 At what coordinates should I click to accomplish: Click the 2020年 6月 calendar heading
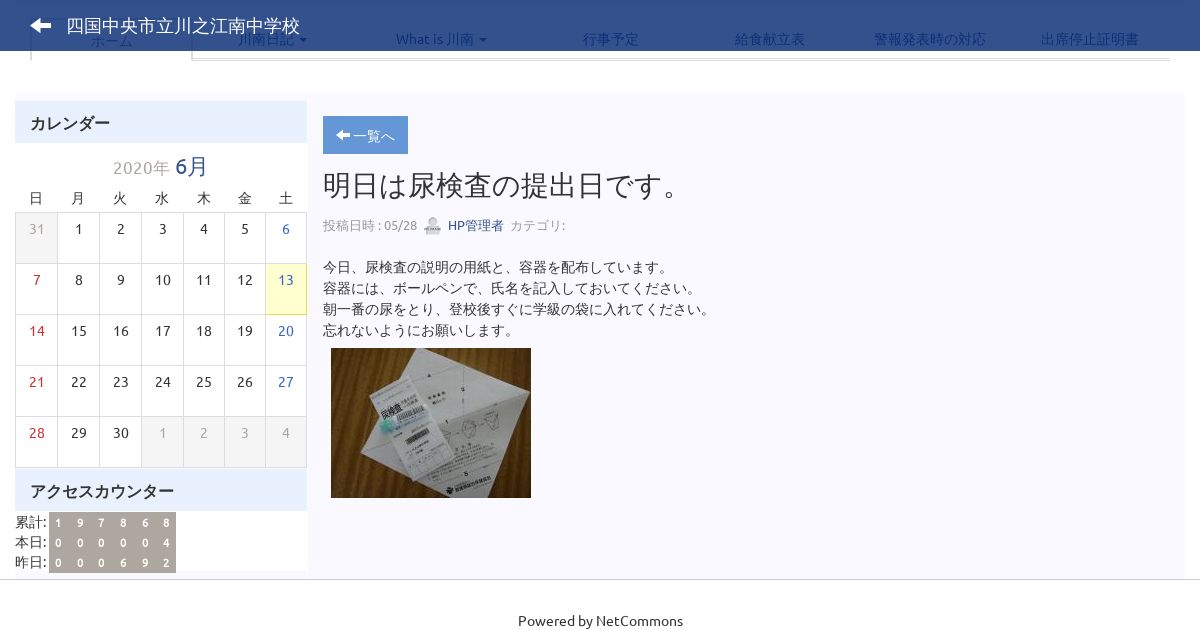click(160, 167)
